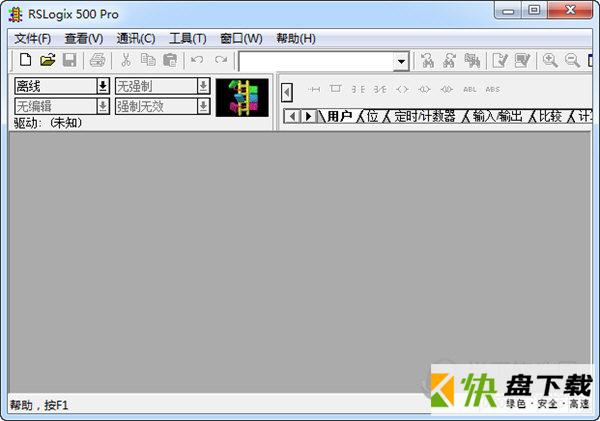
Task: Open the 无强制 forces dropdown
Action: [x=203, y=86]
